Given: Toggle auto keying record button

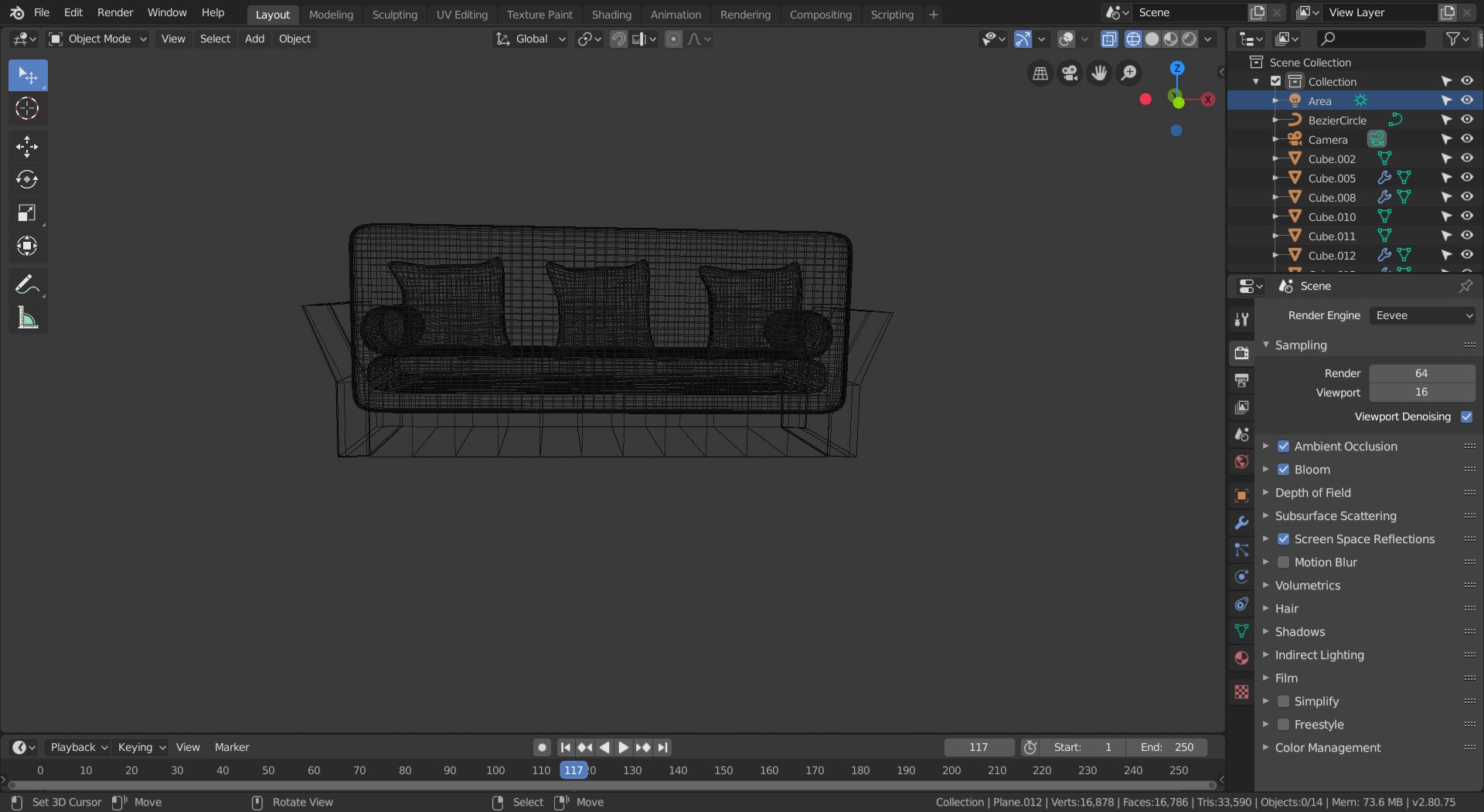Looking at the screenshot, I should click(x=542, y=747).
